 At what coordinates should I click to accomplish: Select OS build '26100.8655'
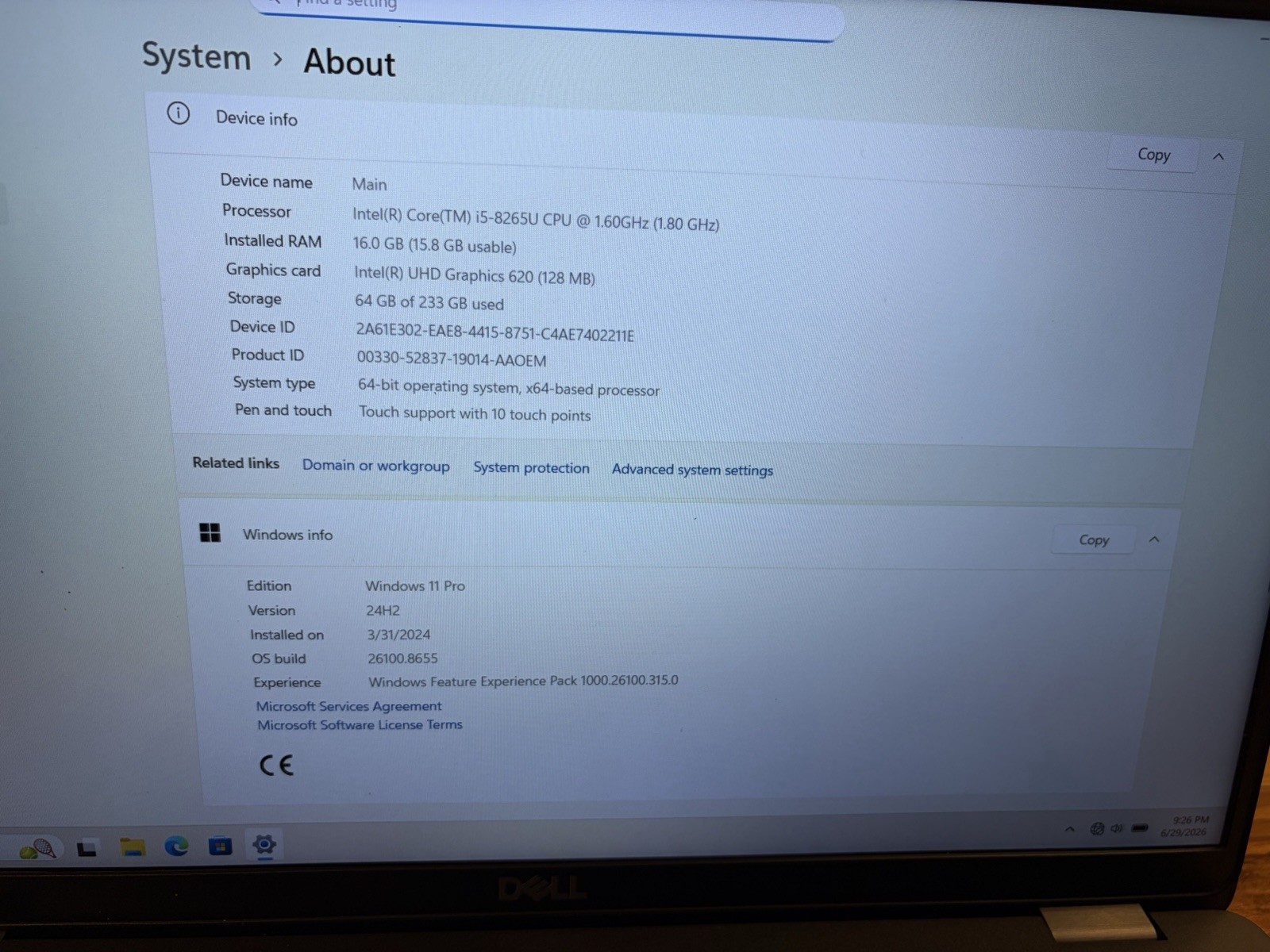point(402,658)
